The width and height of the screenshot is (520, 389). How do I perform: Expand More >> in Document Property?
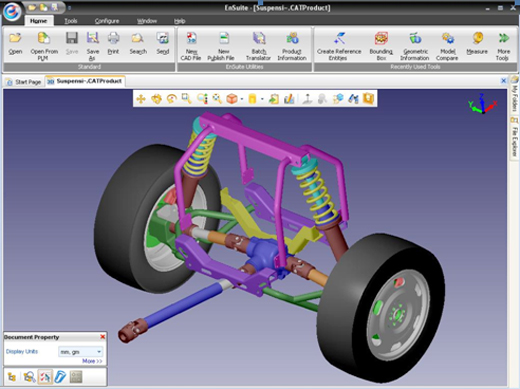tap(92, 361)
